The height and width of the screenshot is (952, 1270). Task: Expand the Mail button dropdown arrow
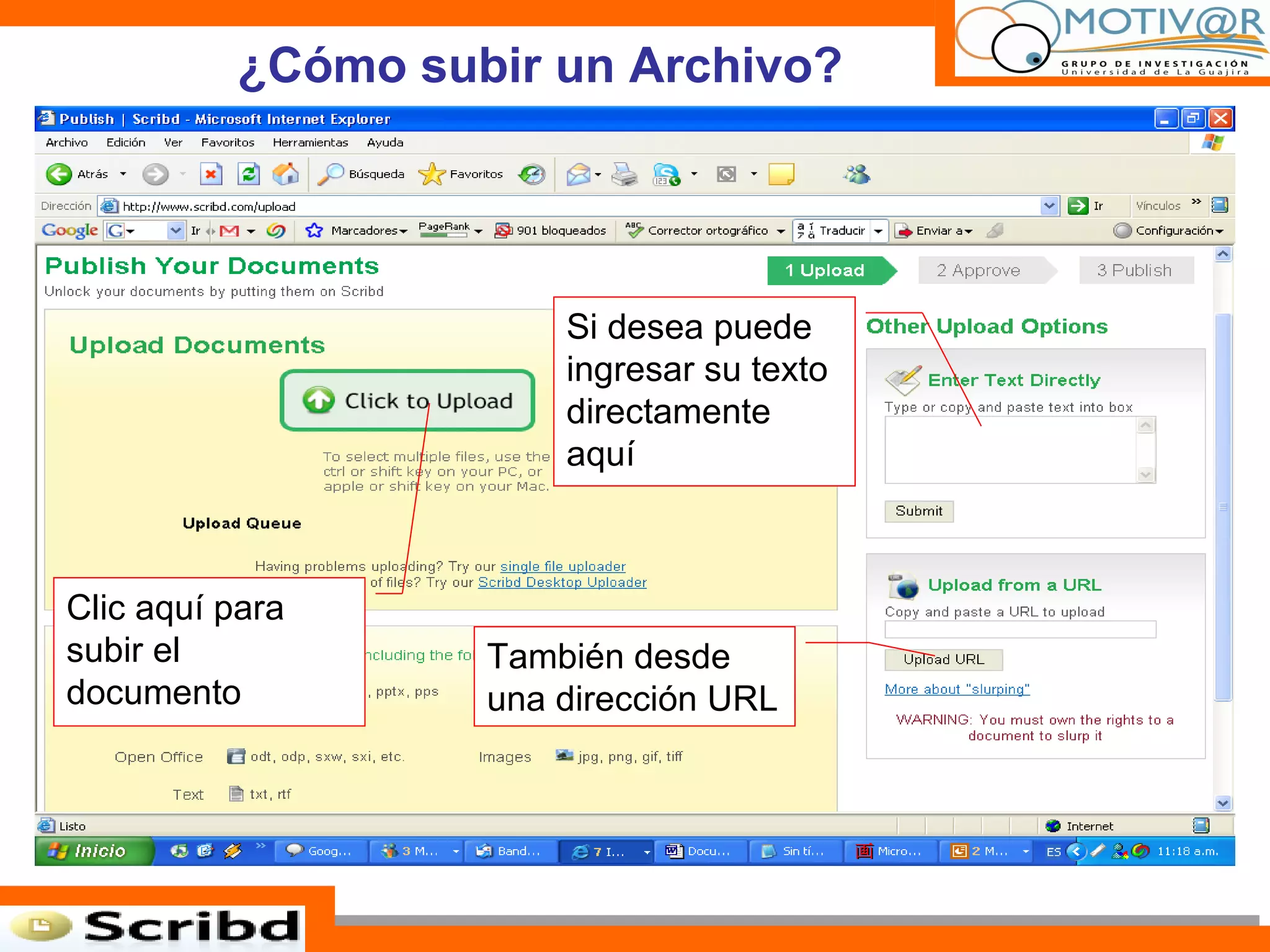[598, 174]
